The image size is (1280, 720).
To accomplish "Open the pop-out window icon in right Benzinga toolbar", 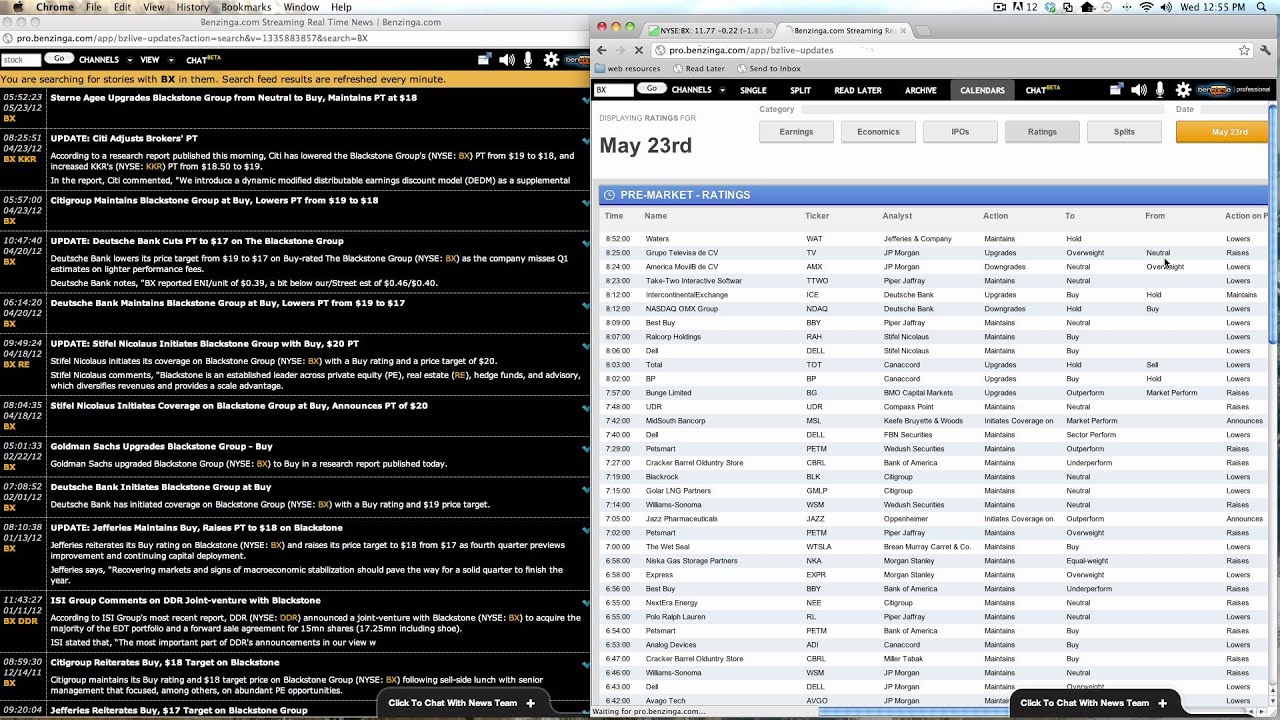I will coord(1116,90).
